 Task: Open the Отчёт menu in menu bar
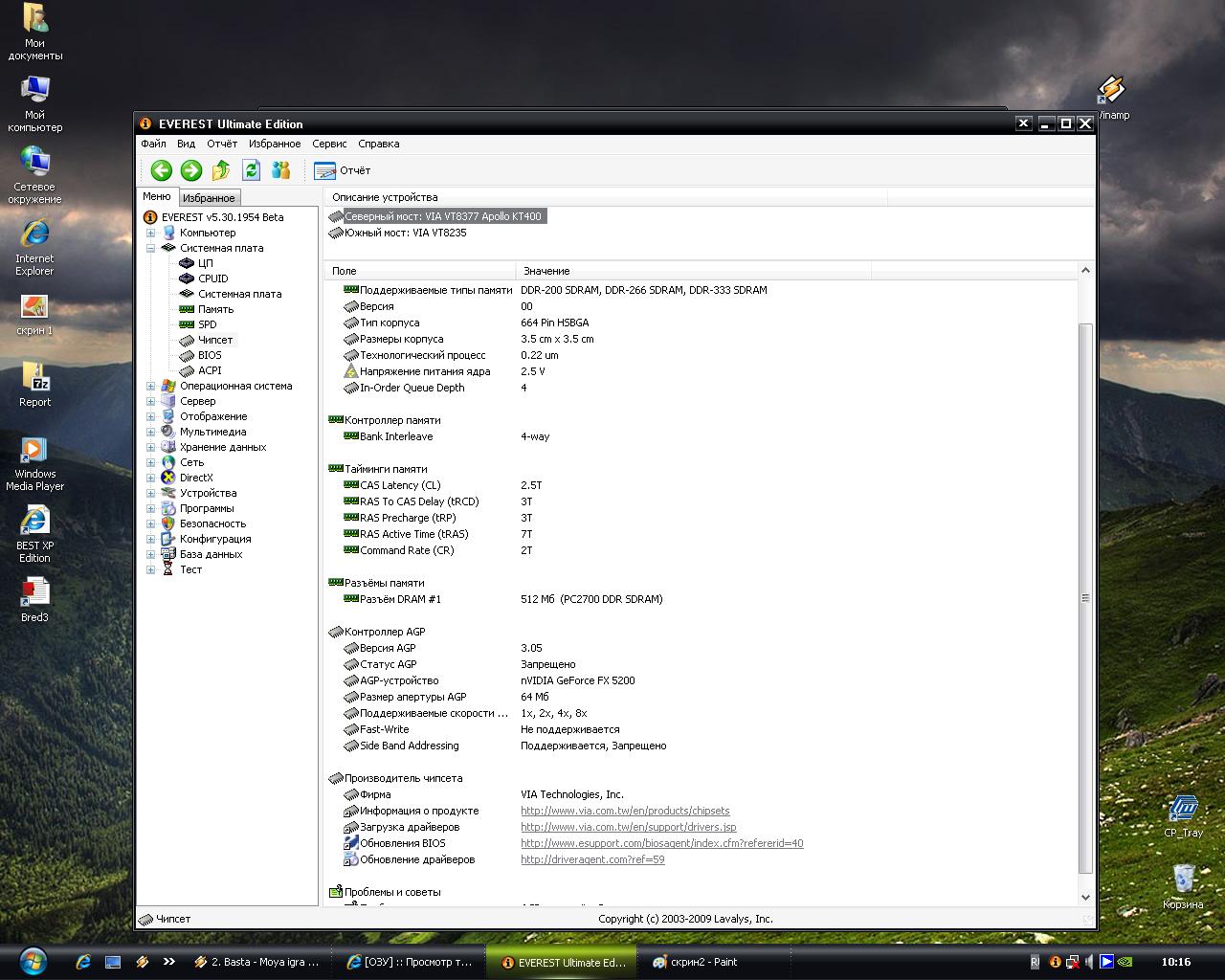(222, 144)
